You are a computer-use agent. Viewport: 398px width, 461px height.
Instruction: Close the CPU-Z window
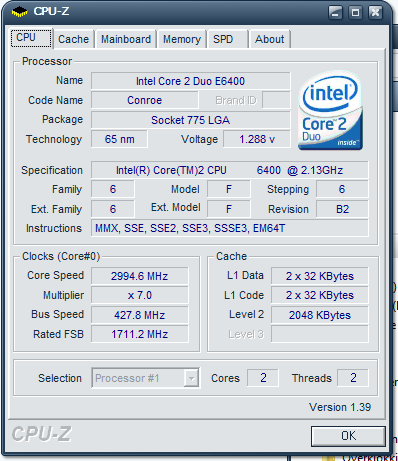(x=375, y=13)
